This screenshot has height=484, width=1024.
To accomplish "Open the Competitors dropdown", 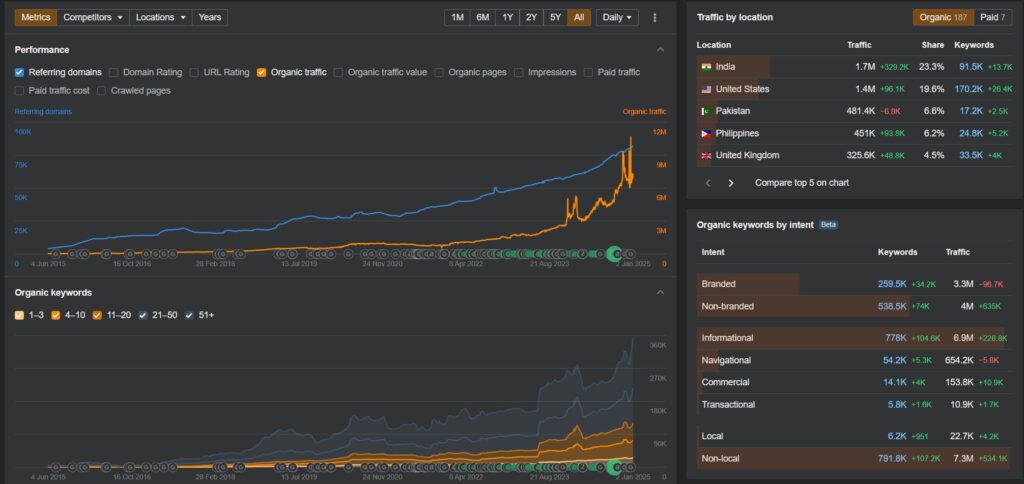I will [x=94, y=18].
